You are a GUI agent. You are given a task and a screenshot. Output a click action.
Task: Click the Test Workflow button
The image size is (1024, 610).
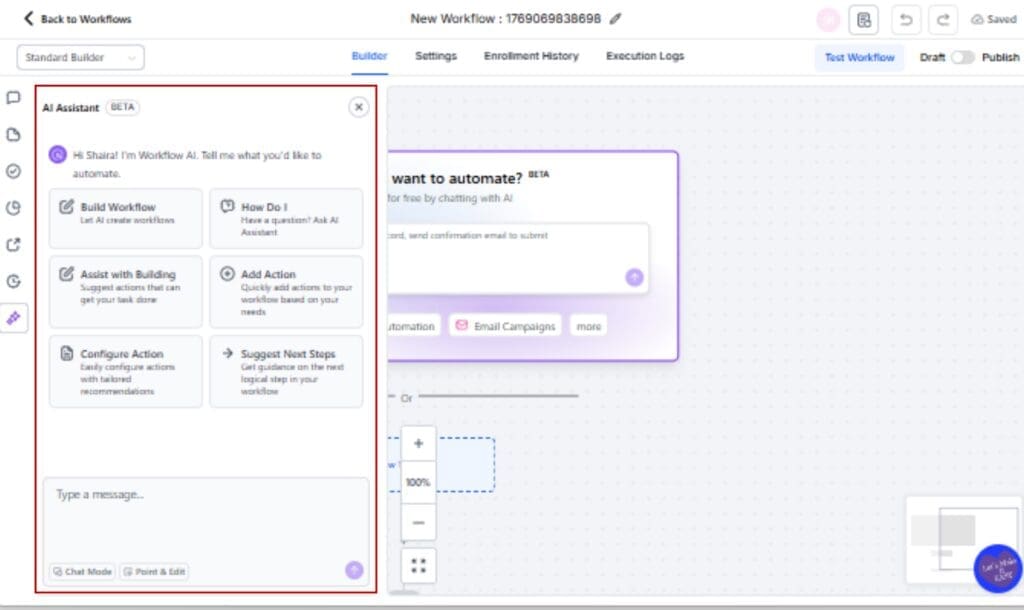click(858, 58)
